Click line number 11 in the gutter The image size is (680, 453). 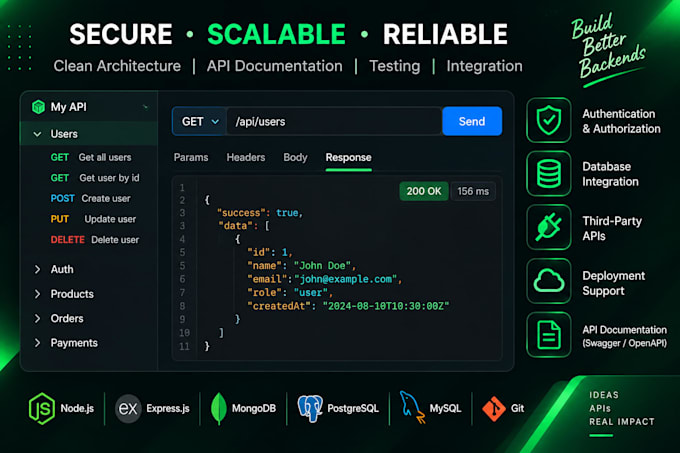(x=184, y=346)
